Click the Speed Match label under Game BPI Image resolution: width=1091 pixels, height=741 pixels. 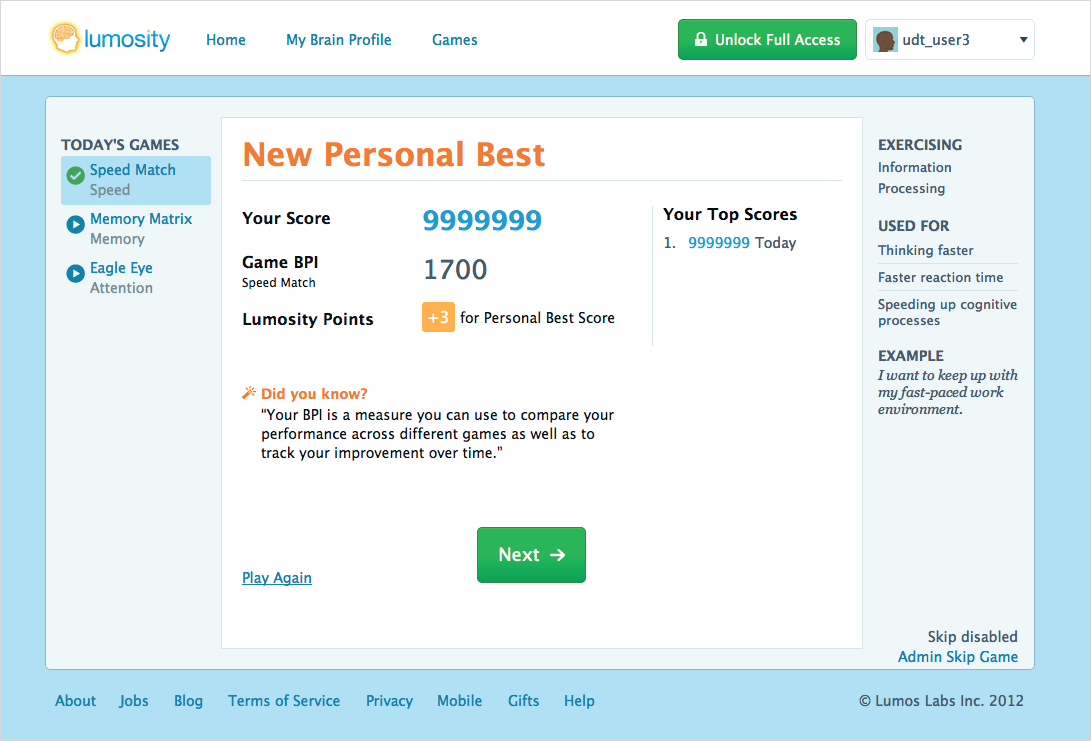click(278, 282)
